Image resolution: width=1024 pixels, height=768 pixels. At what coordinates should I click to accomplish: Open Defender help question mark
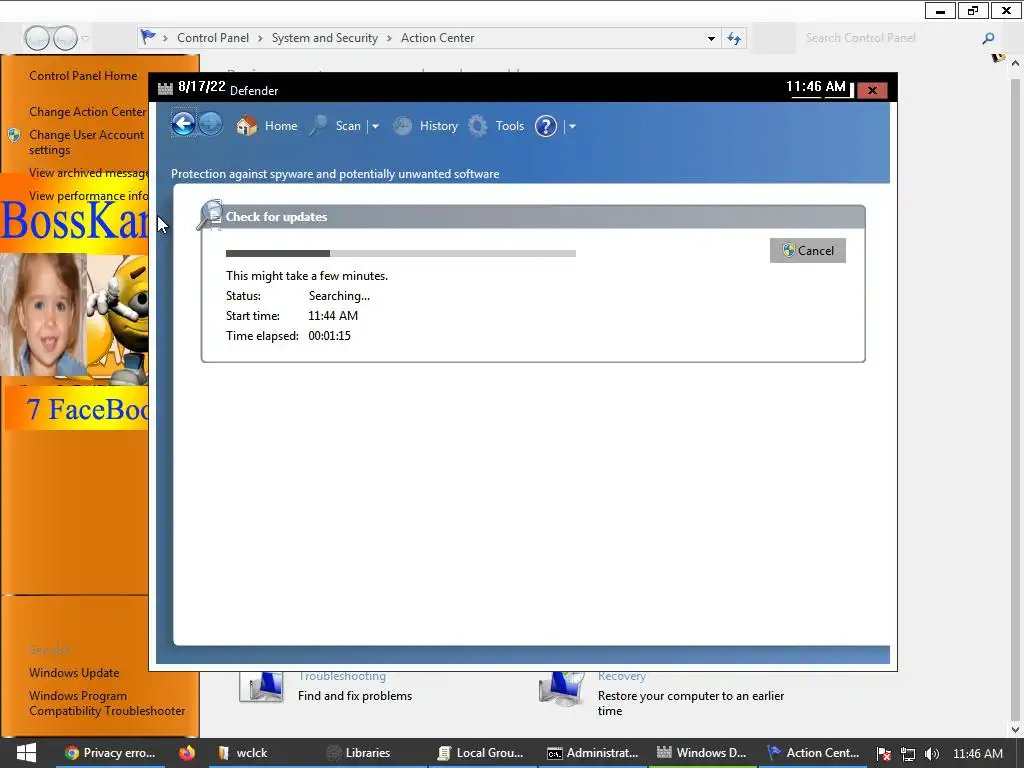click(546, 125)
